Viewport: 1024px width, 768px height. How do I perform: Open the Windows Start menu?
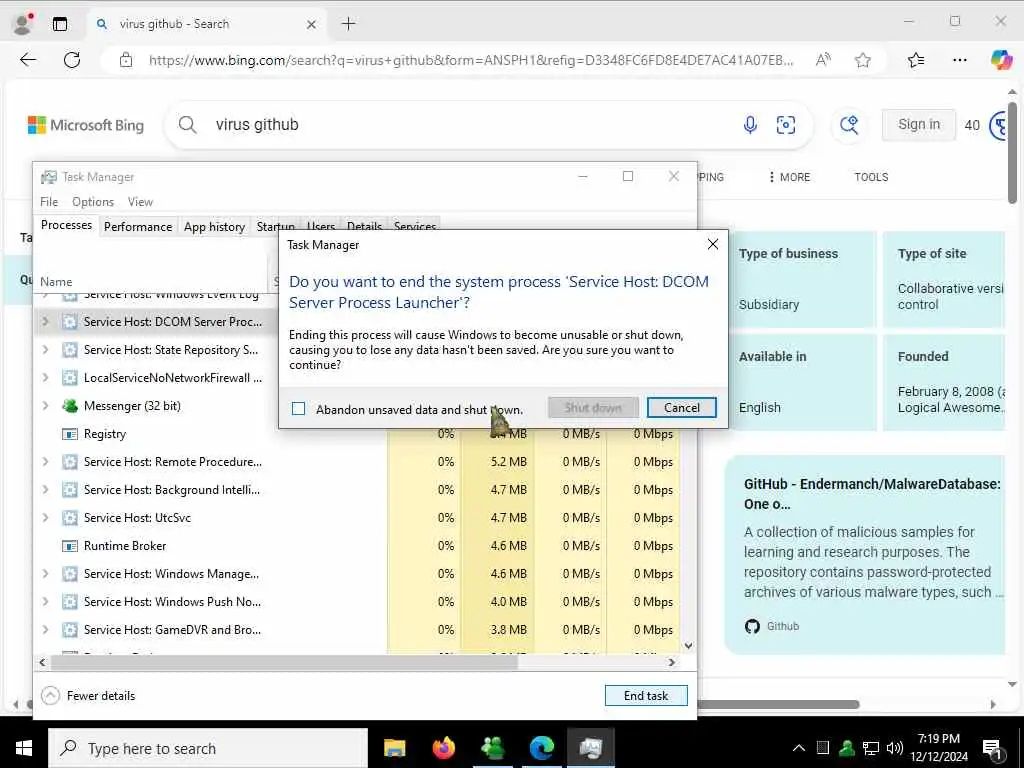coord(24,748)
